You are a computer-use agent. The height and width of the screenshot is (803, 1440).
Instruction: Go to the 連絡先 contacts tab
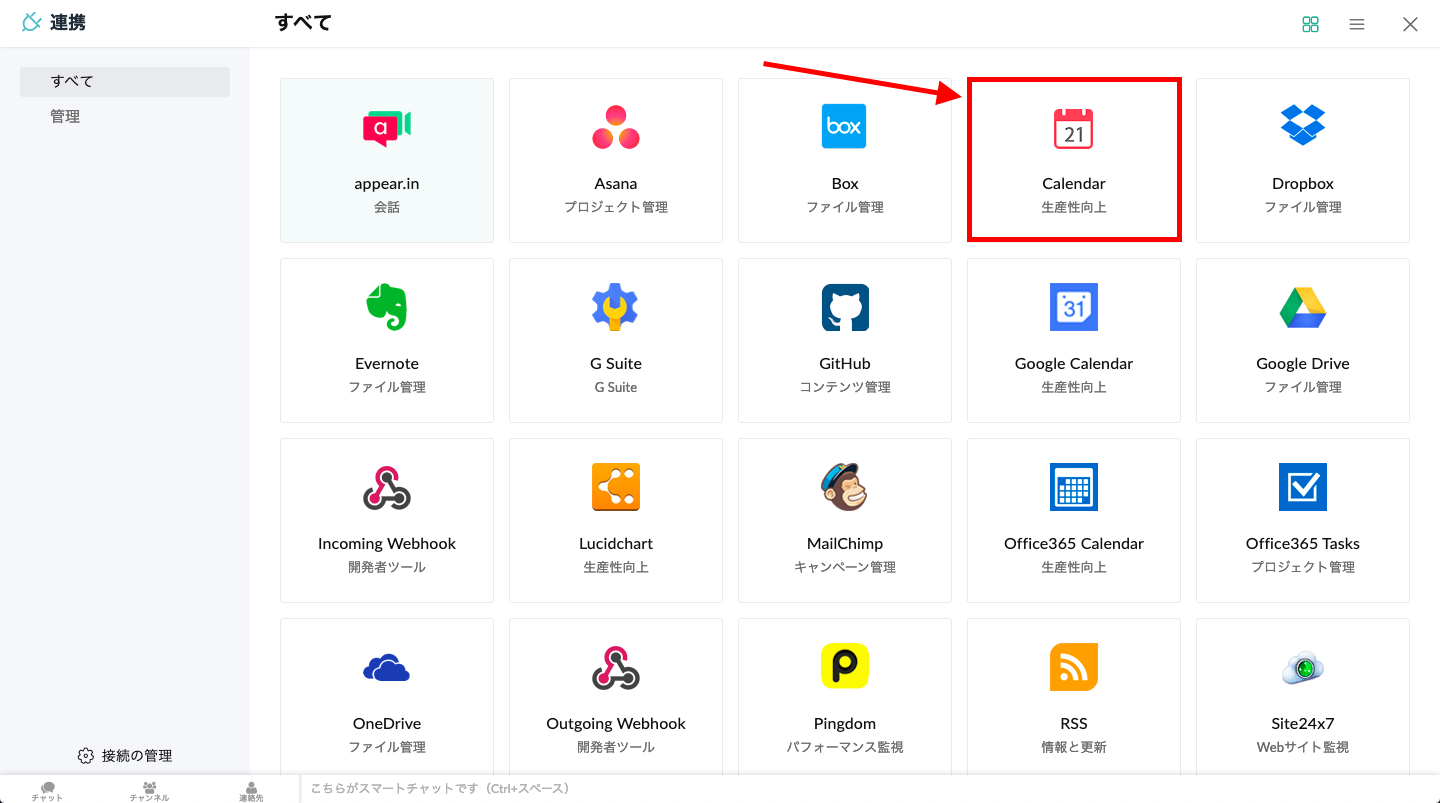pos(251,791)
